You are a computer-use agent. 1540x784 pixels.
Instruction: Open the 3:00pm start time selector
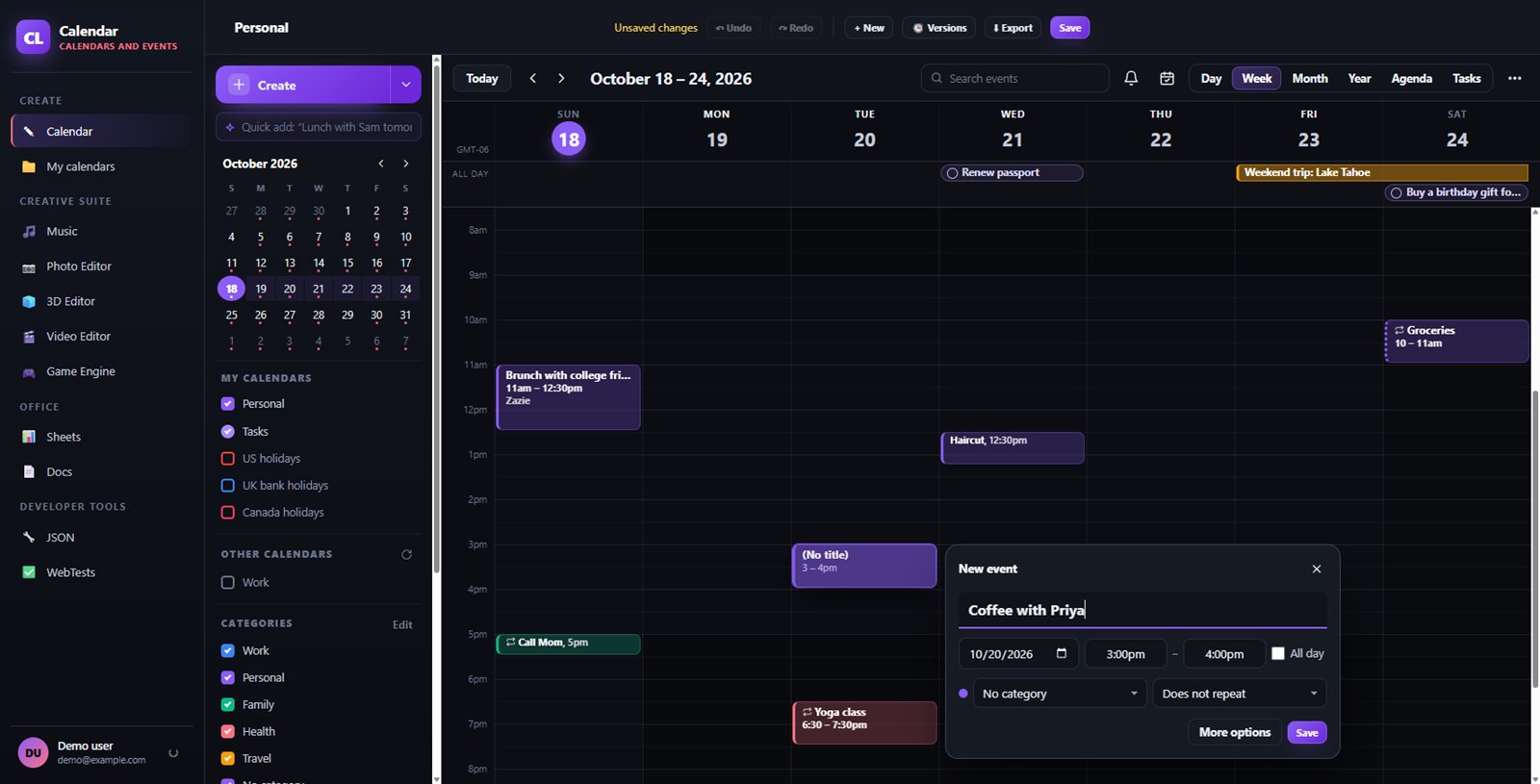pos(1125,654)
